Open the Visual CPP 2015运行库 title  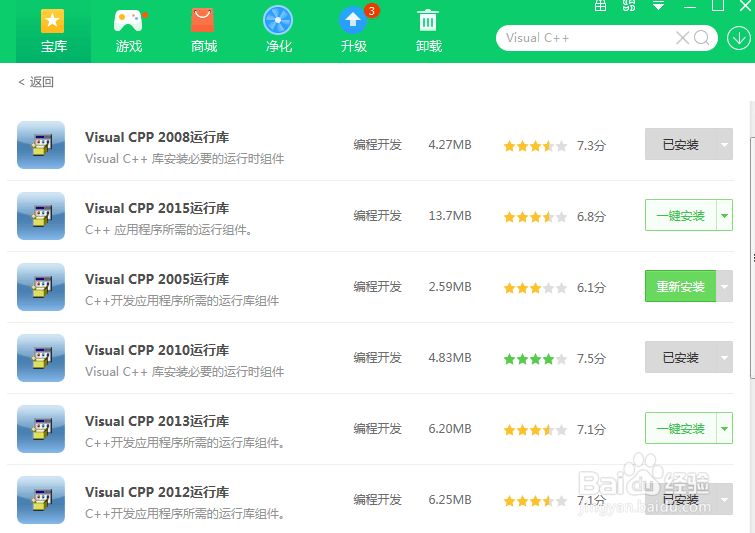coord(157,208)
